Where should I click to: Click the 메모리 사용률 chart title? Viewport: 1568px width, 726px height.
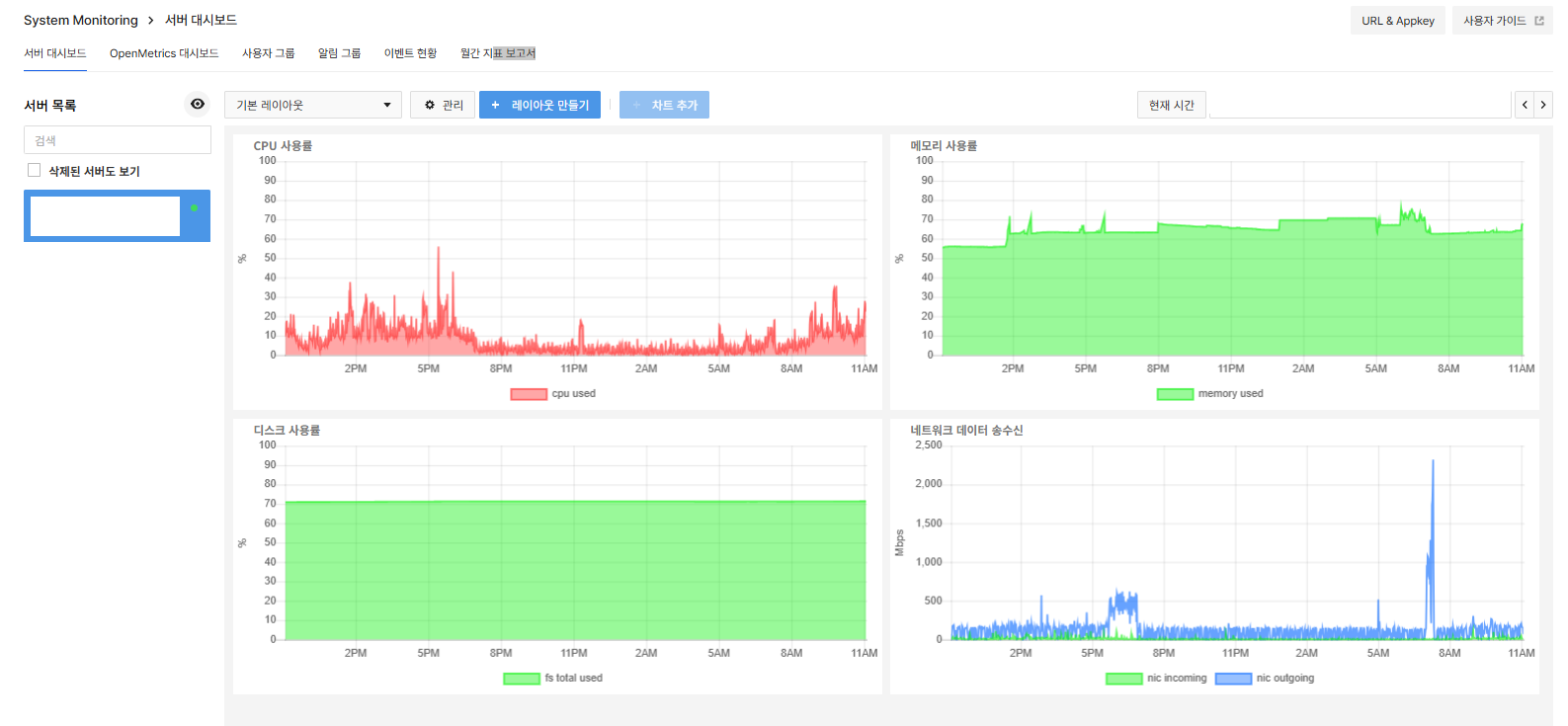944,145
